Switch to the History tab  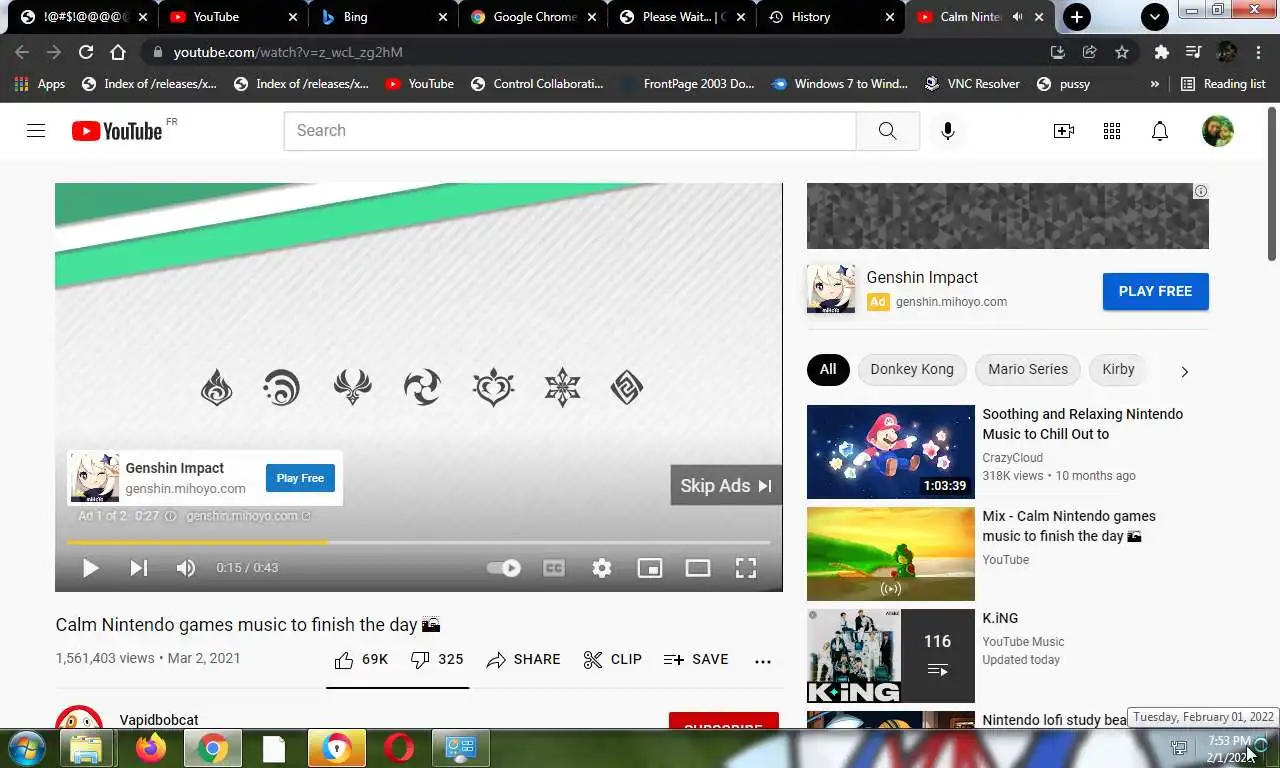click(x=832, y=17)
